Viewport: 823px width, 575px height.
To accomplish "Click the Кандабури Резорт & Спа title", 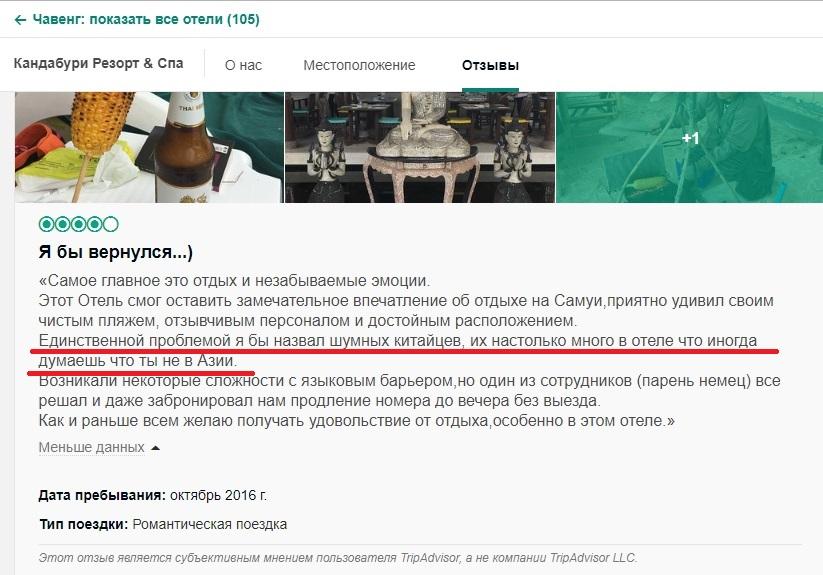I will pyautogui.click(x=98, y=63).
